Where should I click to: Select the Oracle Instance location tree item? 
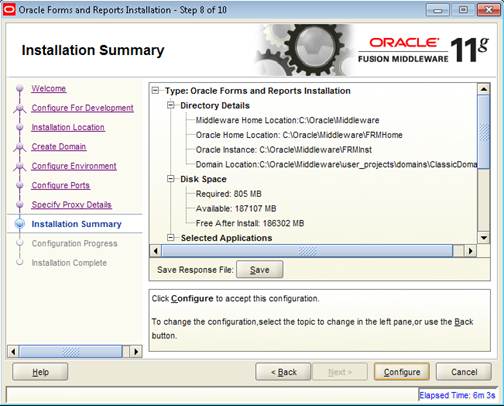[284, 150]
